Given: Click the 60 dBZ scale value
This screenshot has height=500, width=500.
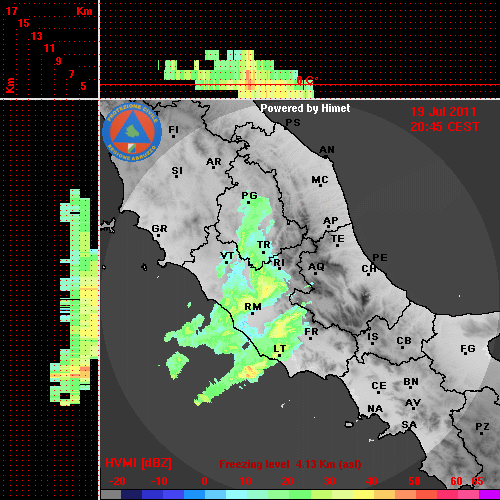Looking at the screenshot, I should pos(456,481).
